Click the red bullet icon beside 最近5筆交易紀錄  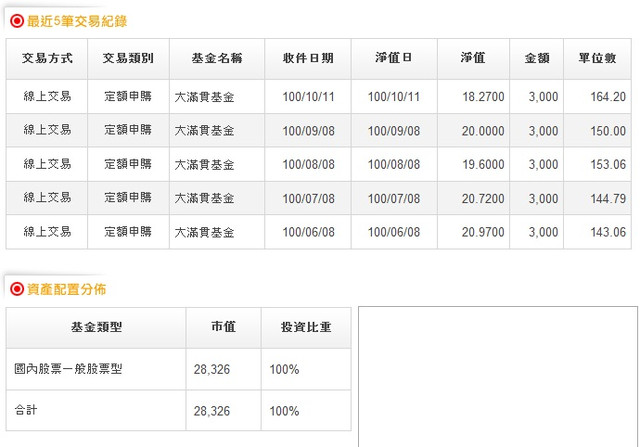click(x=17, y=21)
